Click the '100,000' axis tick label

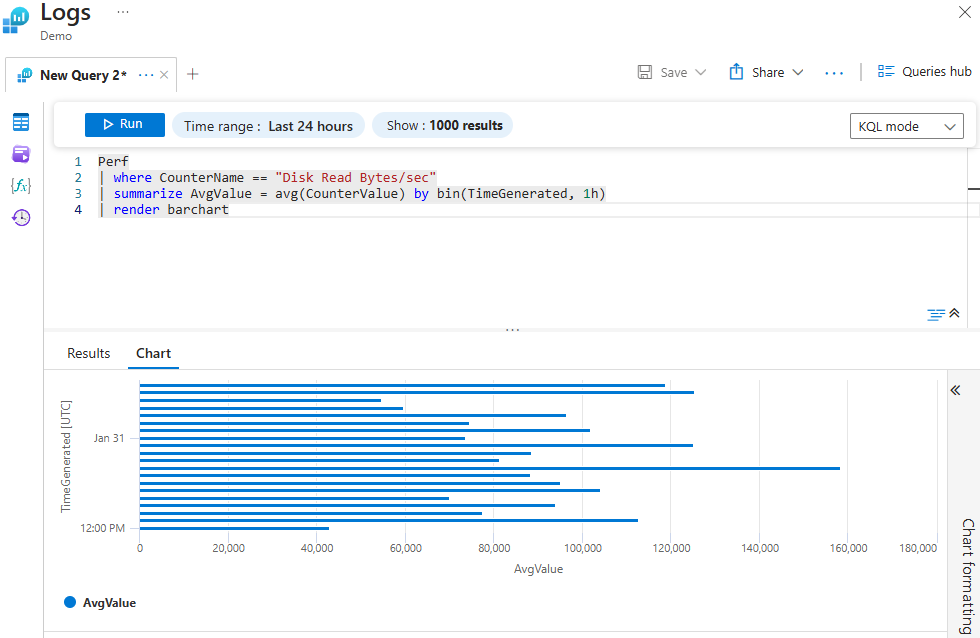pos(582,548)
